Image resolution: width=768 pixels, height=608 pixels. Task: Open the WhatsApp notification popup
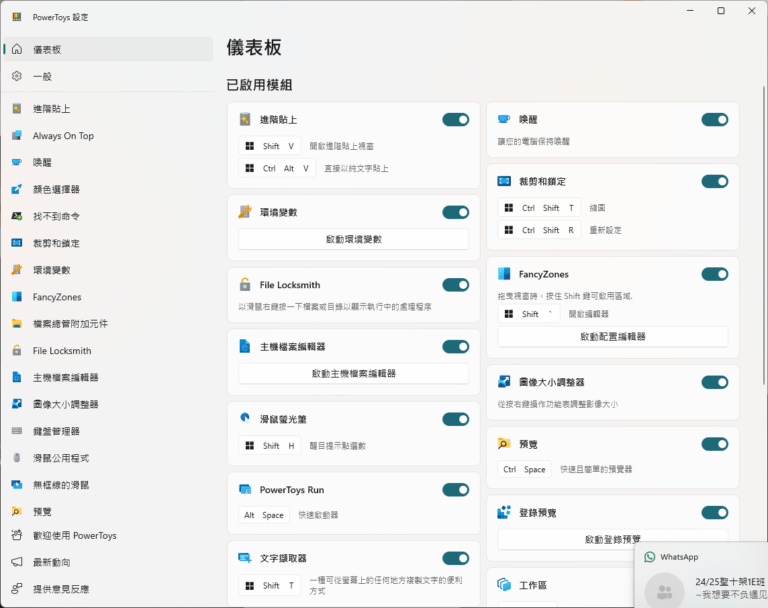(701, 577)
